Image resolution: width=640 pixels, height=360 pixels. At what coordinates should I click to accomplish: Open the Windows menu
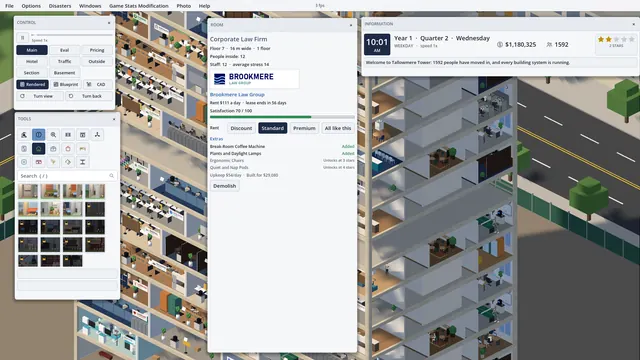[x=90, y=6]
